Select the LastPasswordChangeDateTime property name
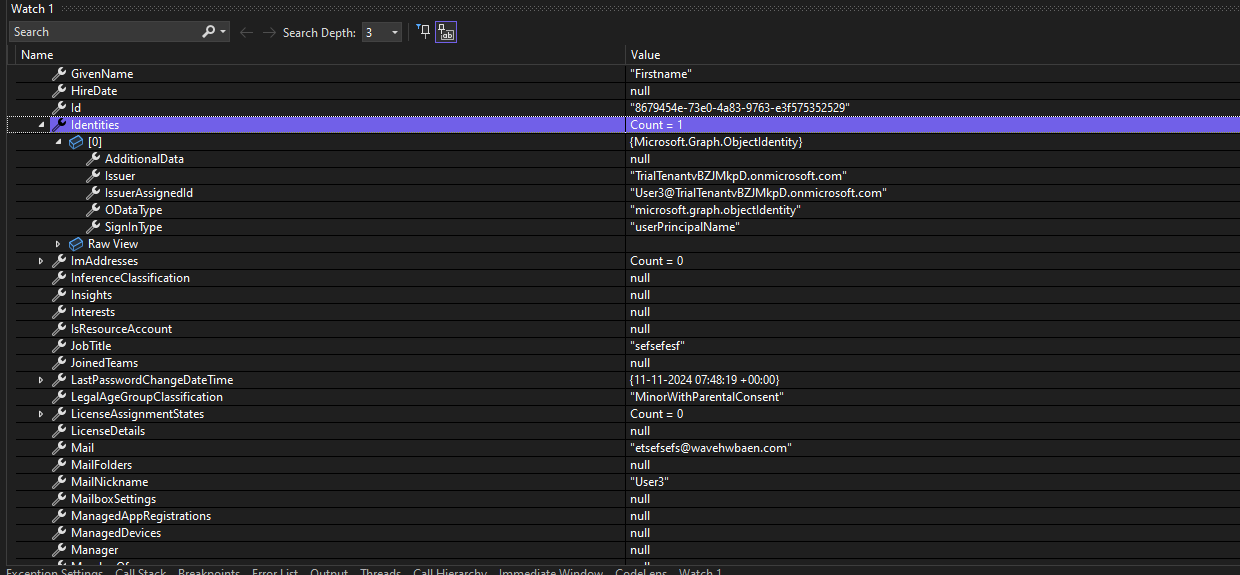 [x=152, y=380]
